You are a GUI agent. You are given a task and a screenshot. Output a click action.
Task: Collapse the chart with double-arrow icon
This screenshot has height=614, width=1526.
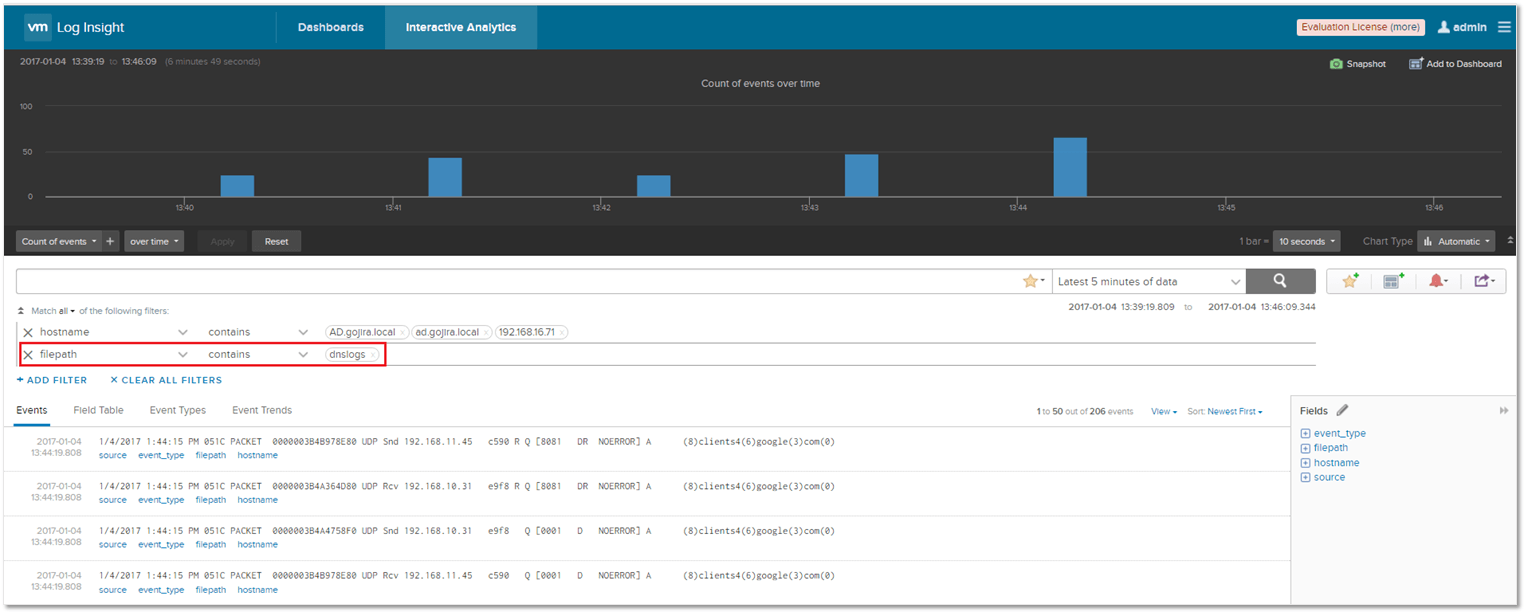coord(1510,241)
